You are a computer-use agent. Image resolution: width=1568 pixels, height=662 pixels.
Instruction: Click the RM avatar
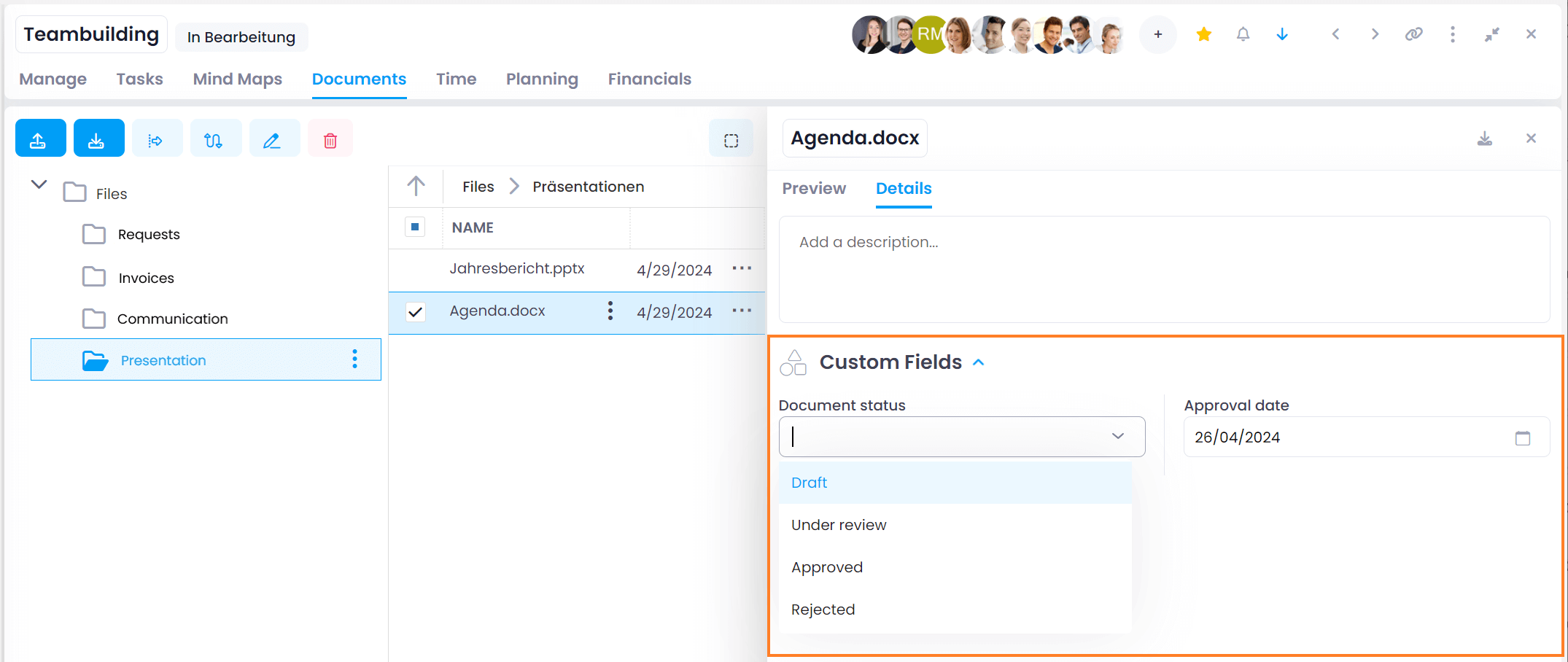click(x=930, y=34)
